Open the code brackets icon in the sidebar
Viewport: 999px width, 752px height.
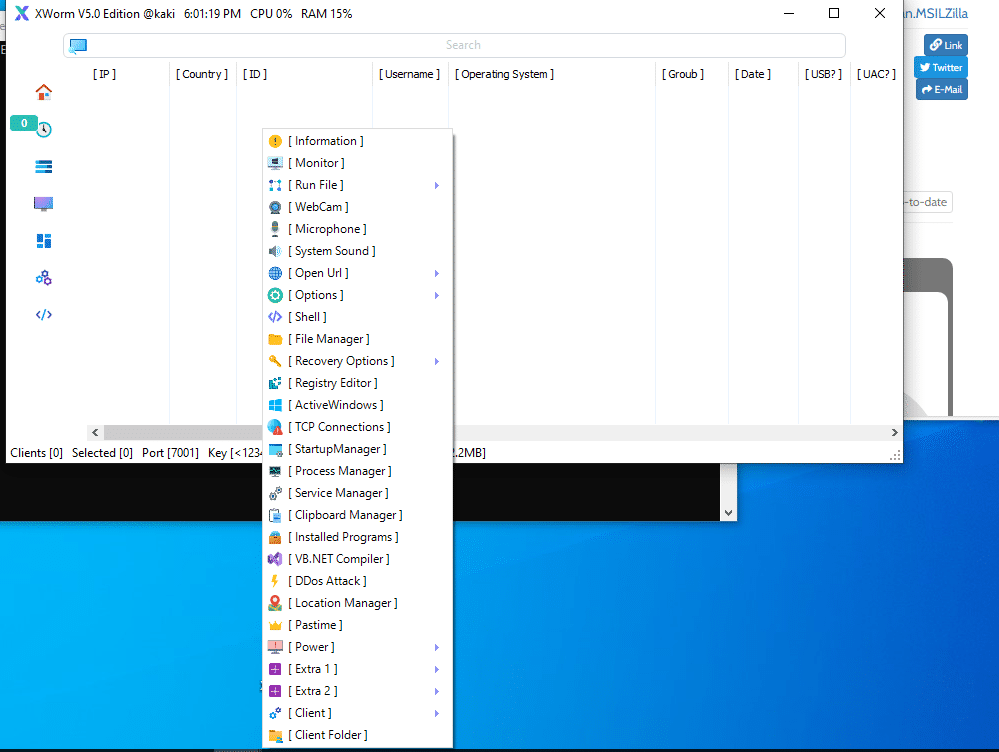43,315
